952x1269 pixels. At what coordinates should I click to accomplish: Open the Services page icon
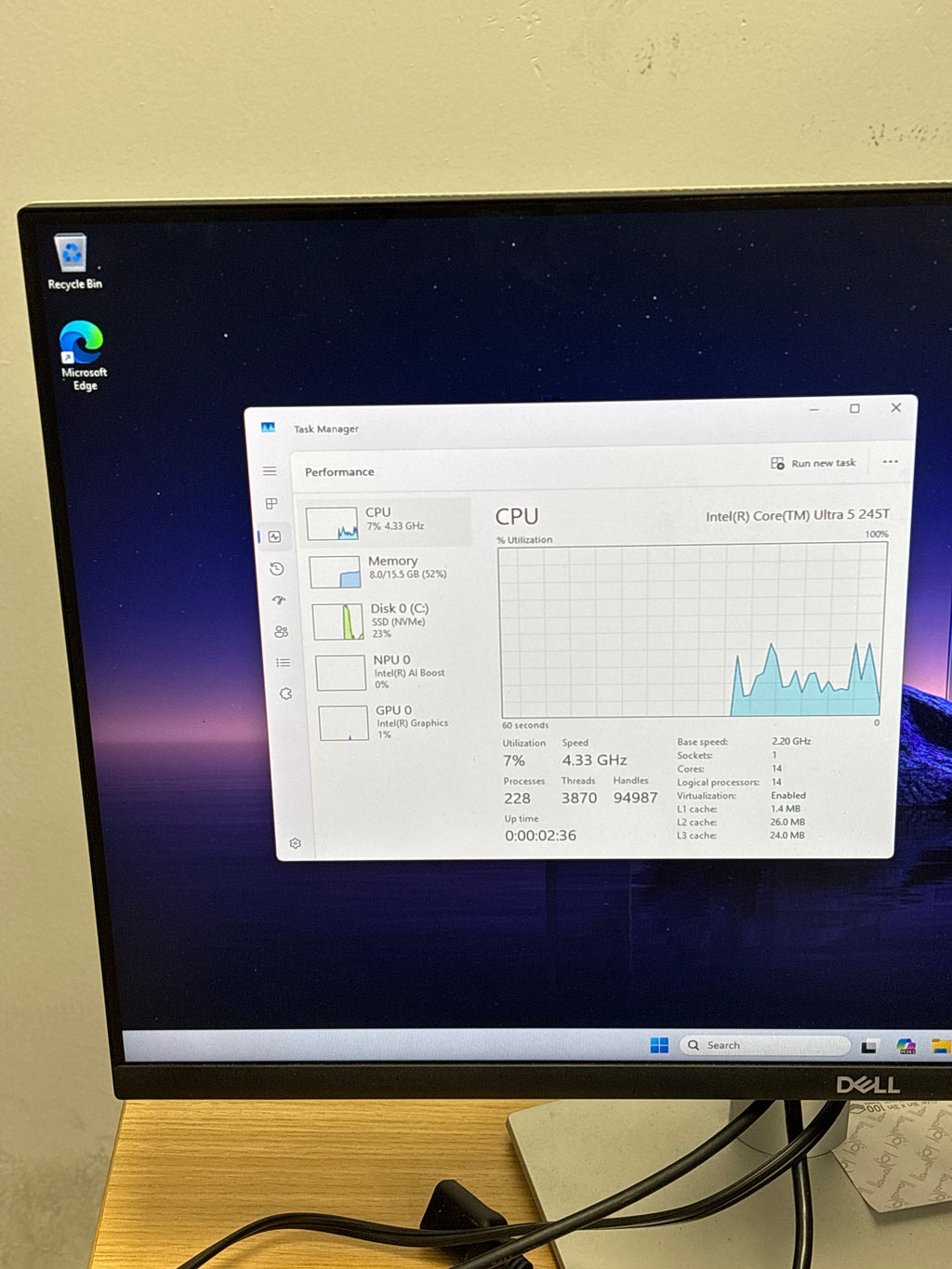tap(285, 694)
